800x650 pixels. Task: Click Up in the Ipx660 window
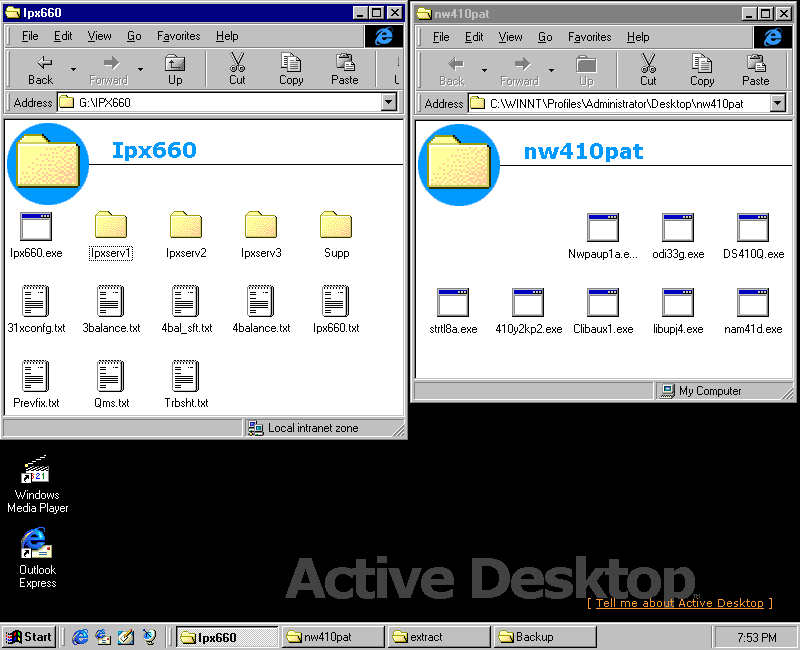point(175,70)
